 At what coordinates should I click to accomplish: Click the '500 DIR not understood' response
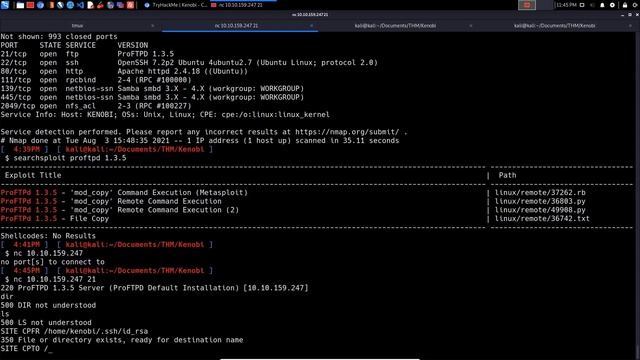(x=48, y=305)
